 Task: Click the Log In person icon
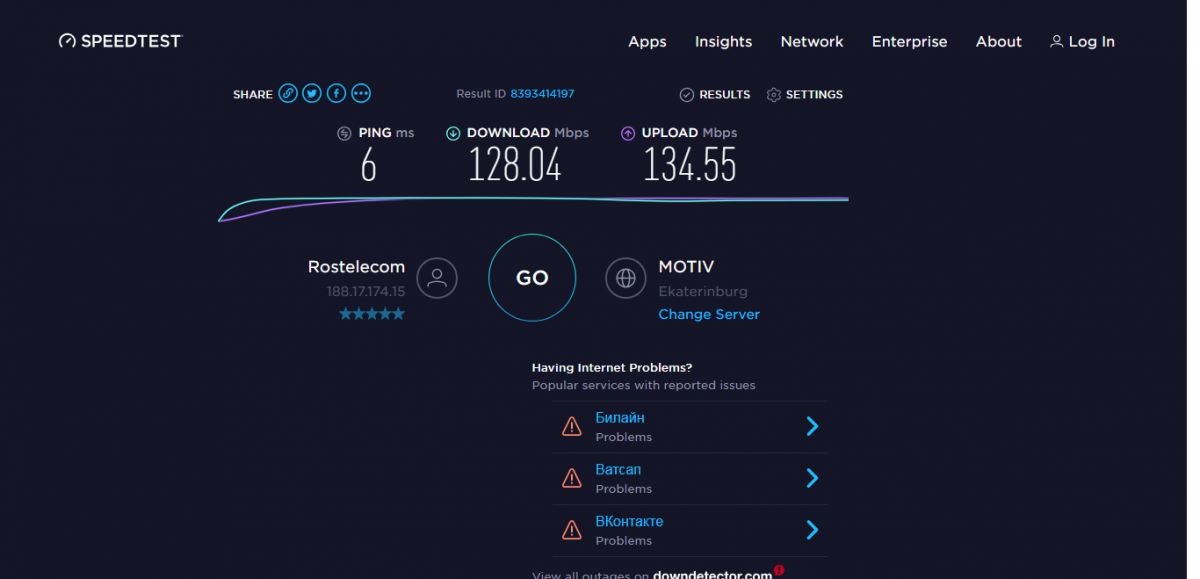click(x=1056, y=41)
